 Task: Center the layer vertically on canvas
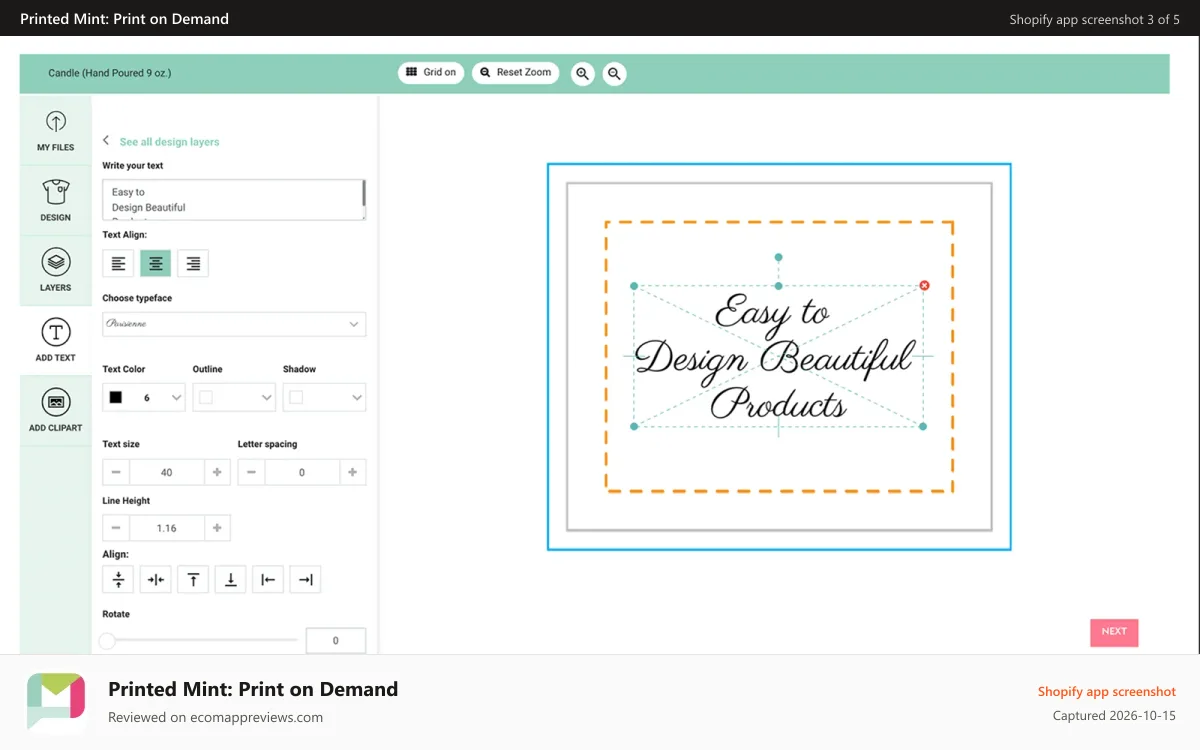coord(118,579)
